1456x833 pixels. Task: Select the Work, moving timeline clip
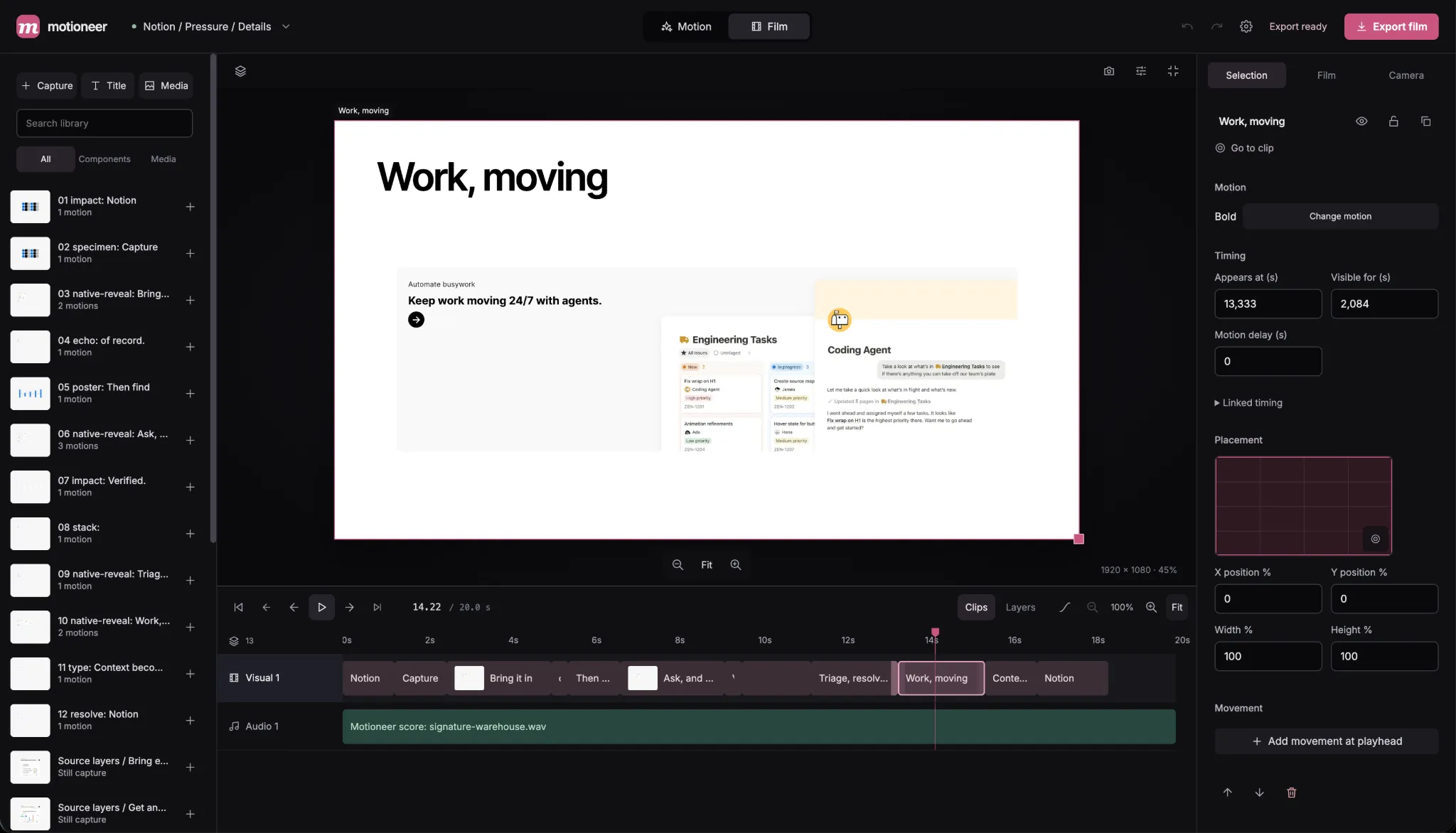[x=941, y=678]
